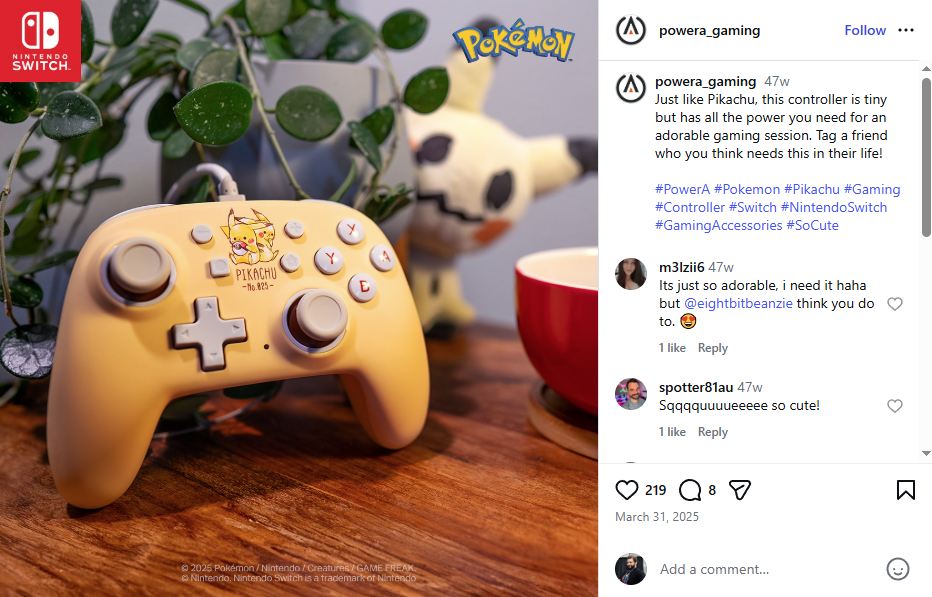Click powera_gaming avatar in header
Screen dimensions: 932x597
coord(631,30)
